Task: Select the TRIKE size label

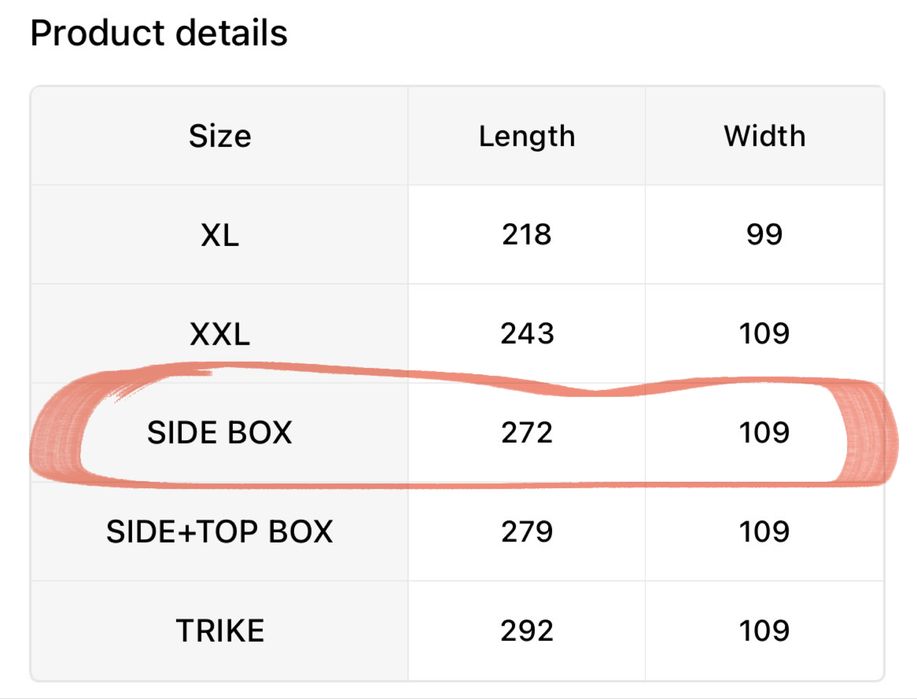Action: click(x=219, y=631)
